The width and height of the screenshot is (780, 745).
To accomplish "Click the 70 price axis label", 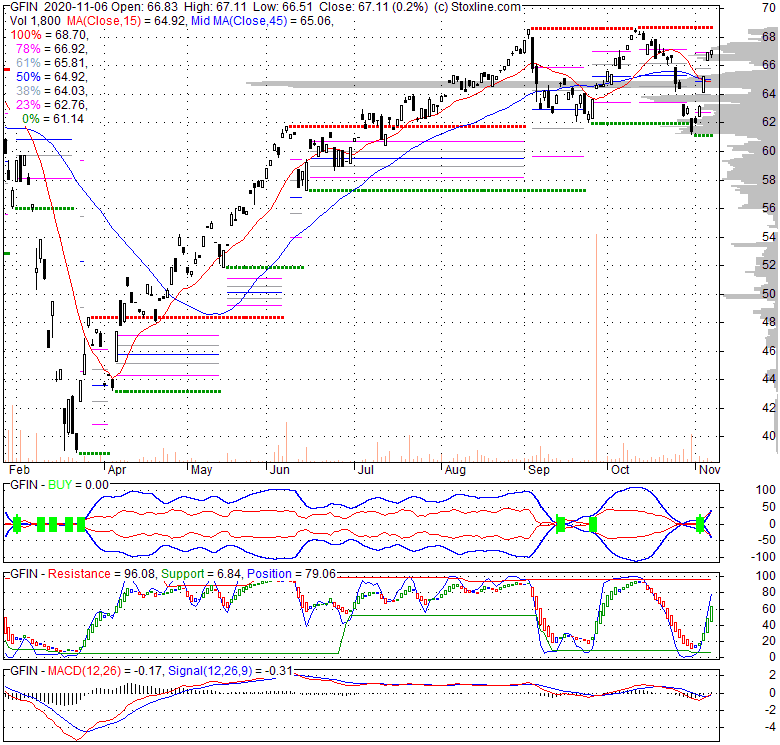I will click(769, 7).
